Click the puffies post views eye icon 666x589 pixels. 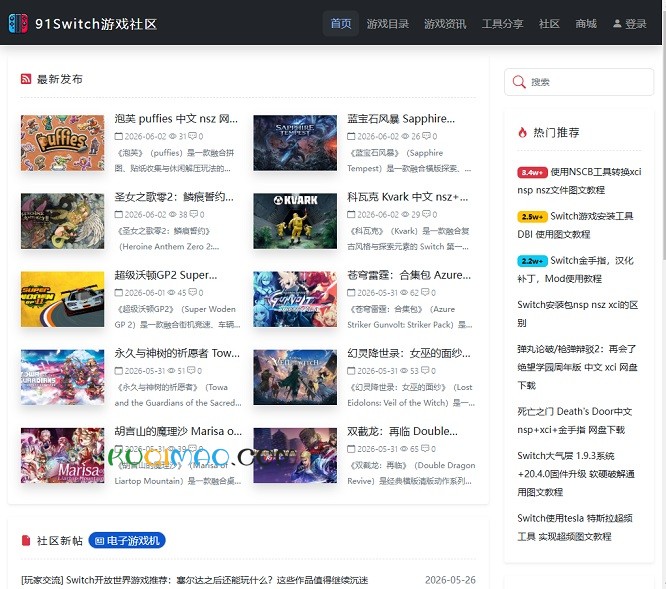click(x=172, y=136)
